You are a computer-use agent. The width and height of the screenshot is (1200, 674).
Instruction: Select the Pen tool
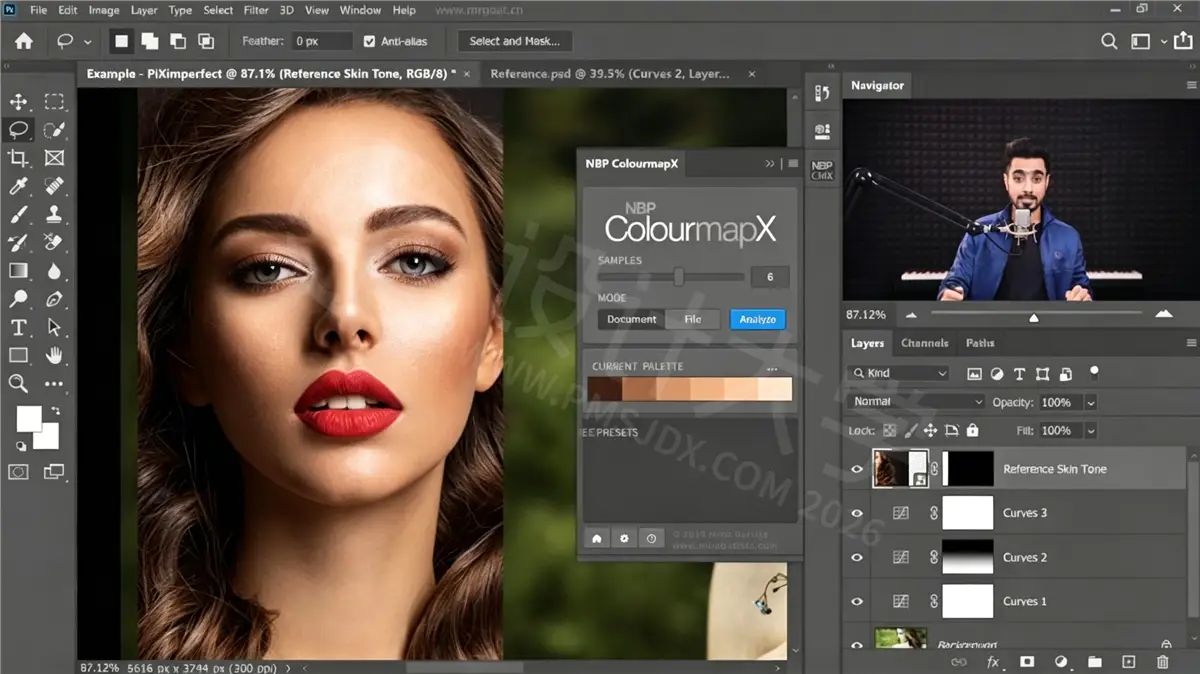pos(54,299)
